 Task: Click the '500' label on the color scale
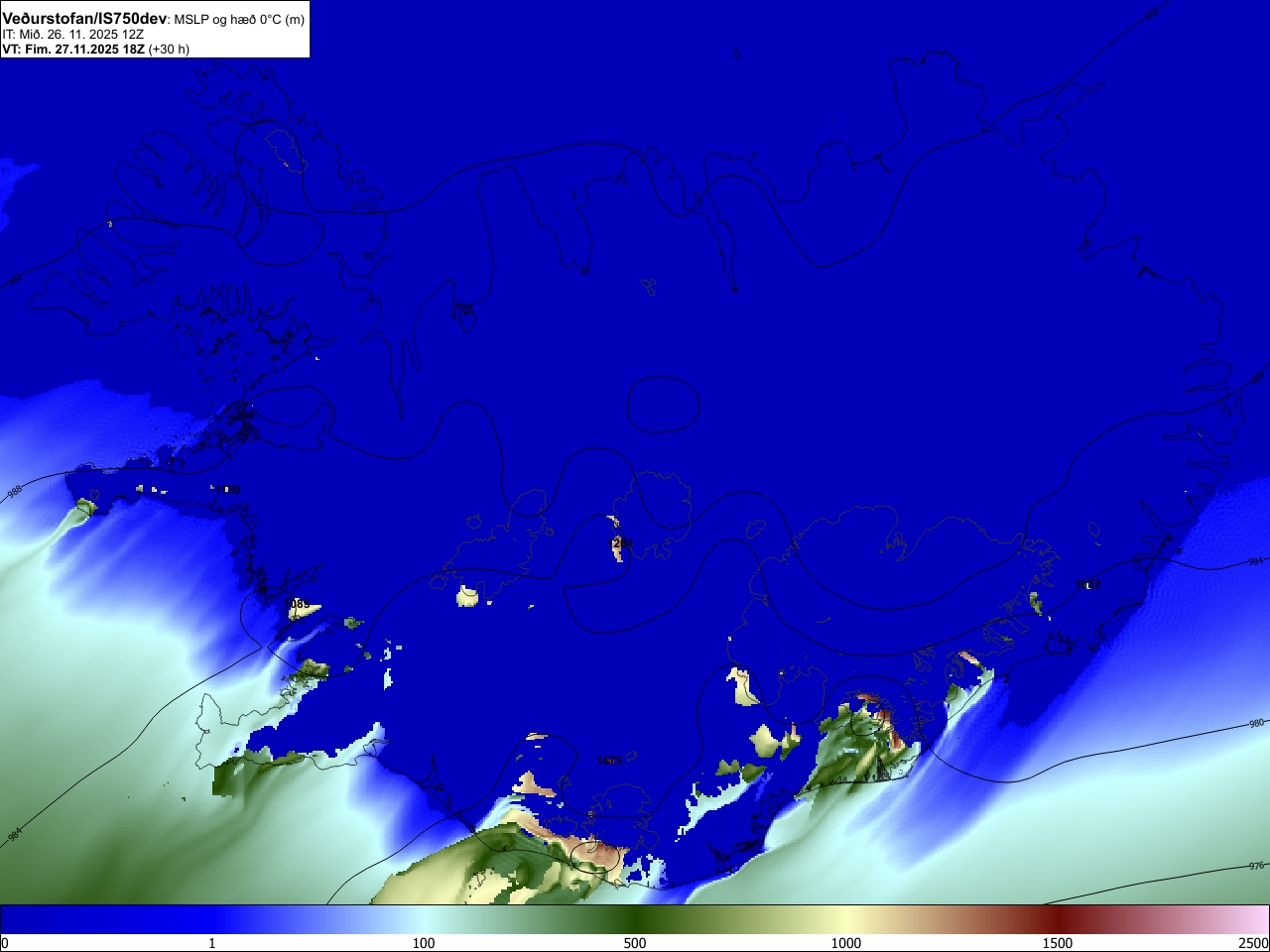point(635,943)
